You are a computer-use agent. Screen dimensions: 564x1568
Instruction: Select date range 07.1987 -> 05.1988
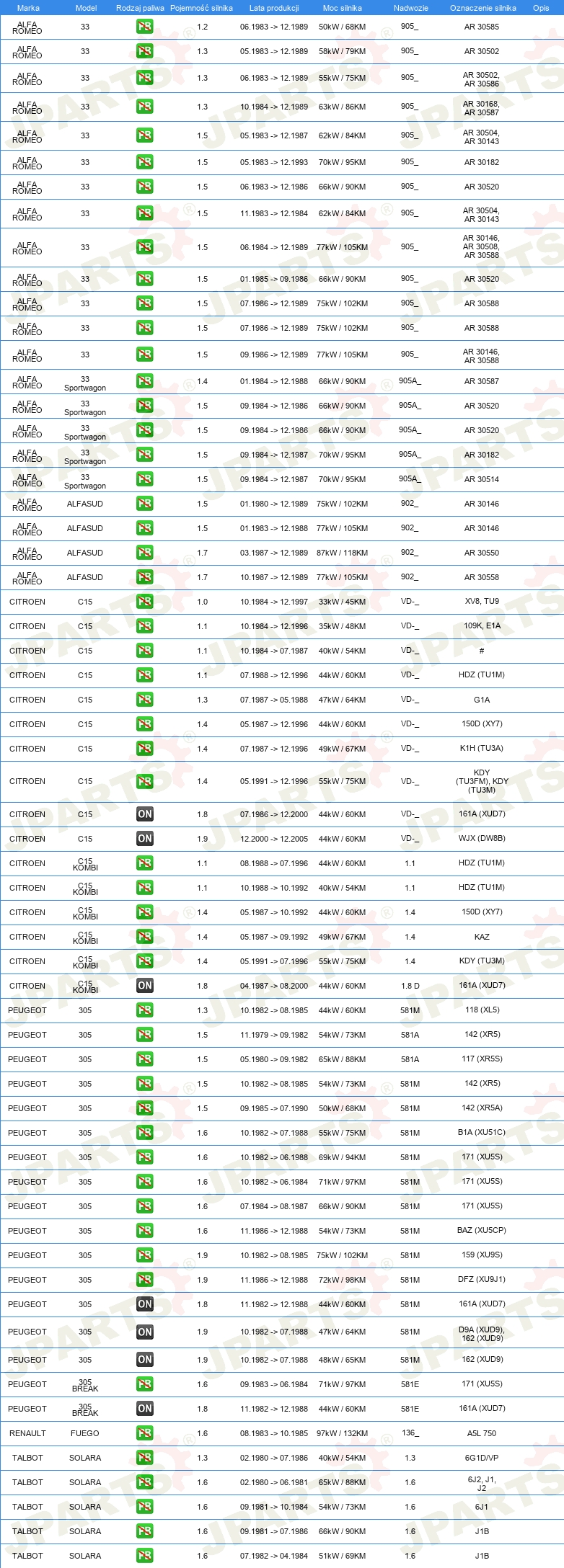click(274, 700)
